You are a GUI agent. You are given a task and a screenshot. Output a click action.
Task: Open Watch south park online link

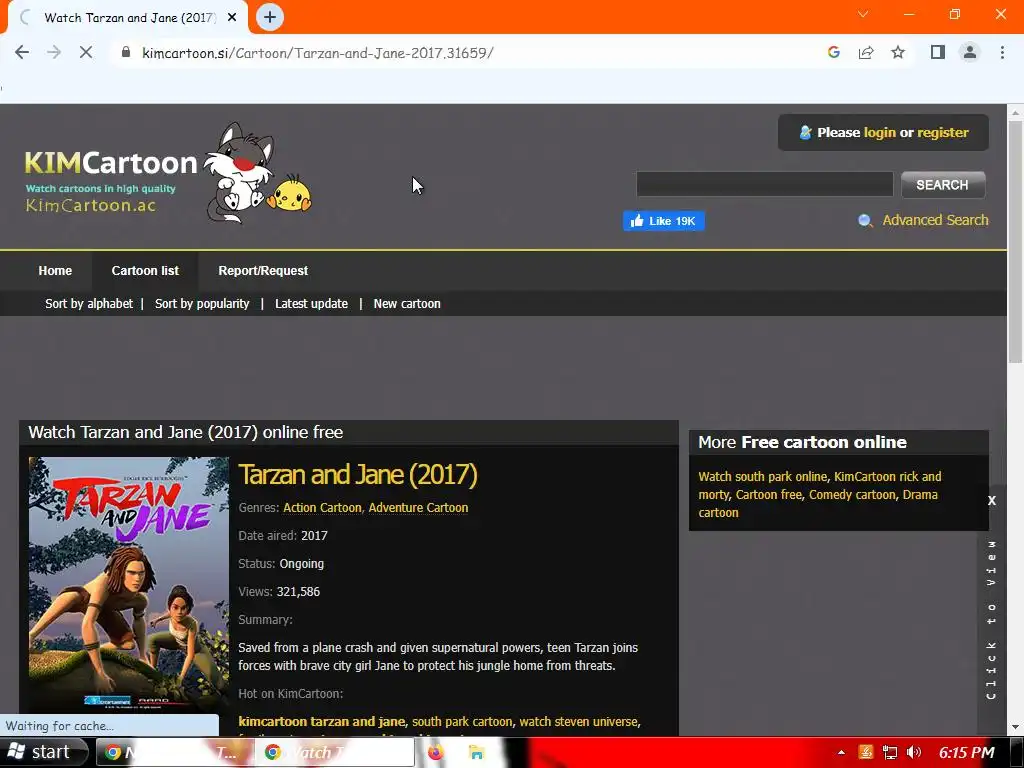(762, 477)
